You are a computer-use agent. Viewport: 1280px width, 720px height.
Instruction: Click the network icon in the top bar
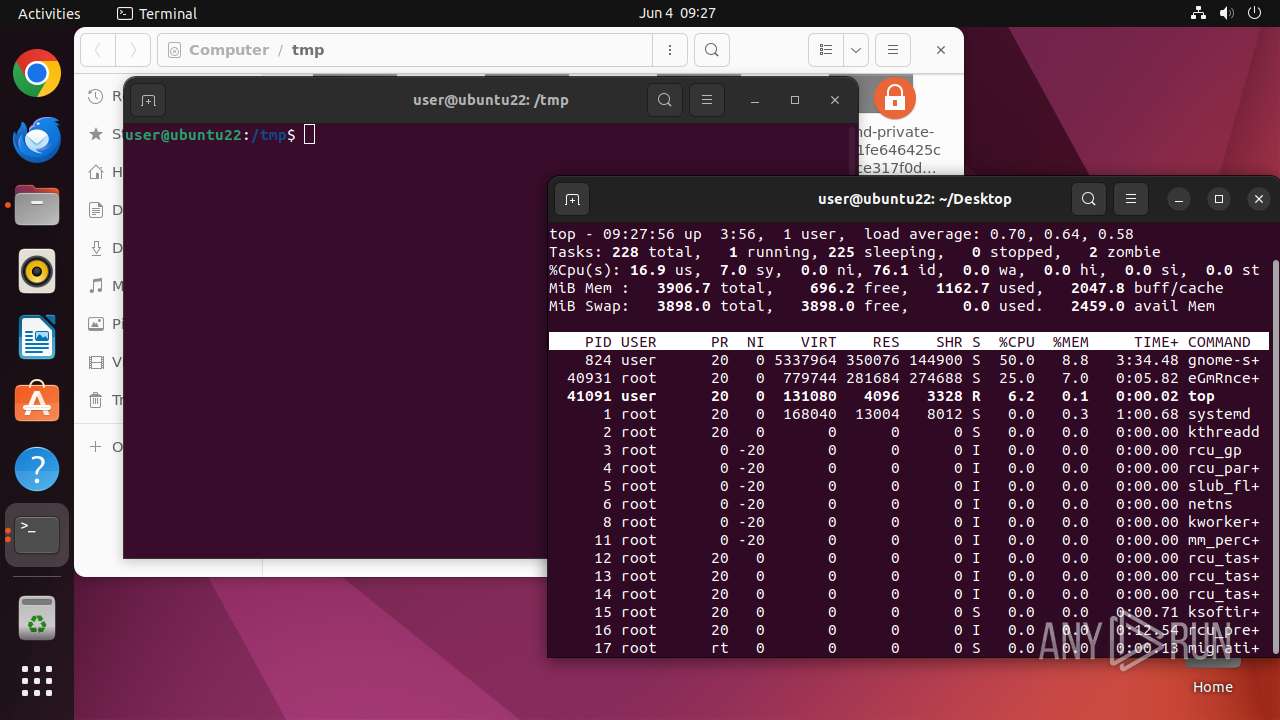(x=1198, y=13)
